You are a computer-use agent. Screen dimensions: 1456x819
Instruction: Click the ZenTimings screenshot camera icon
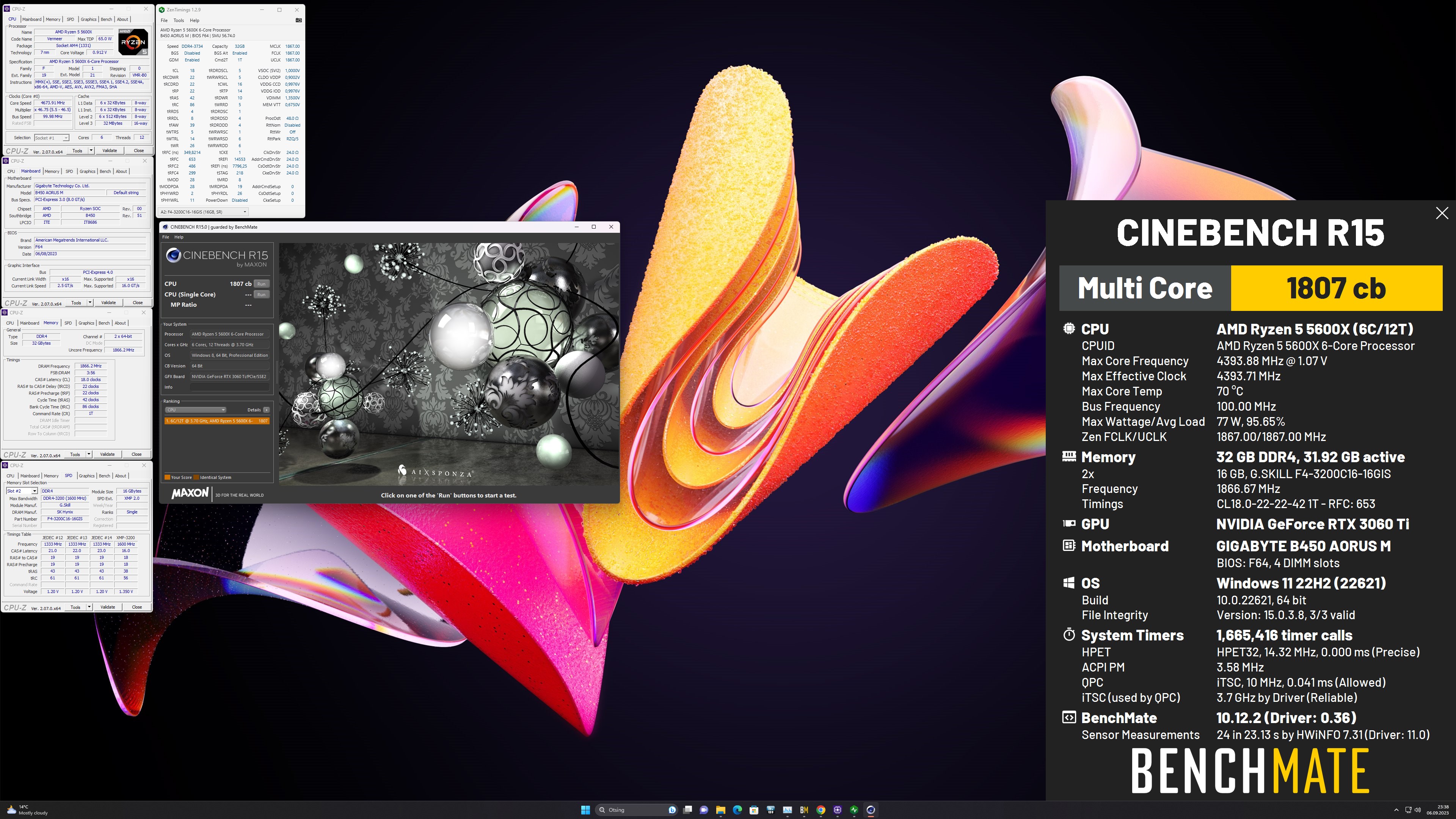298,20
